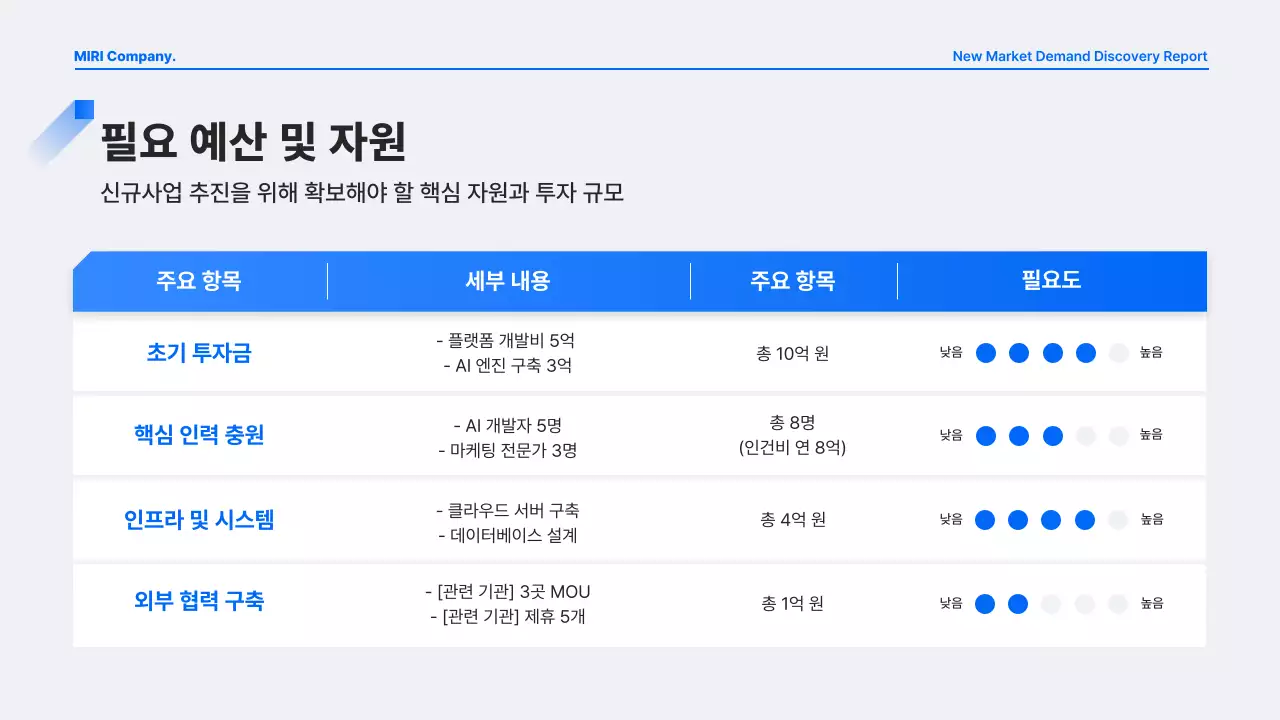
Task: Toggle the fourth dot in 핵심 인력 충원 rating
Action: click(1084, 436)
